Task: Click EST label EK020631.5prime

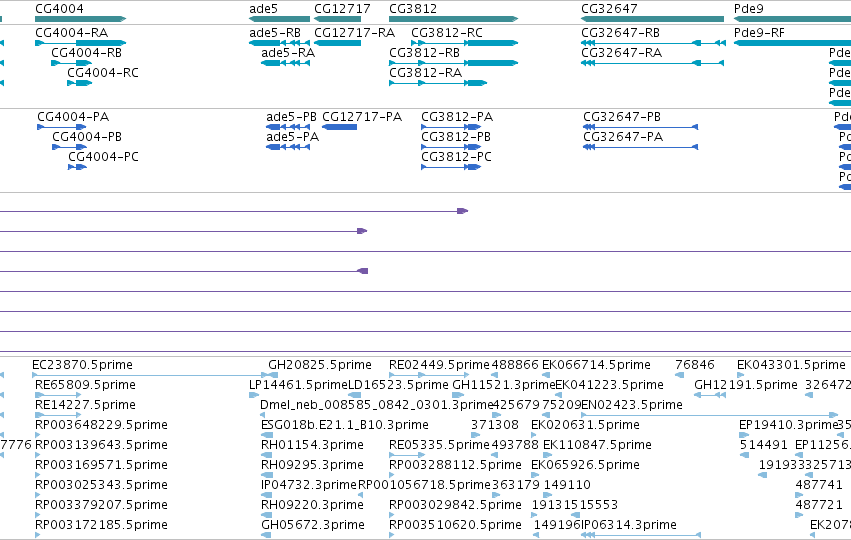Action: pos(585,425)
